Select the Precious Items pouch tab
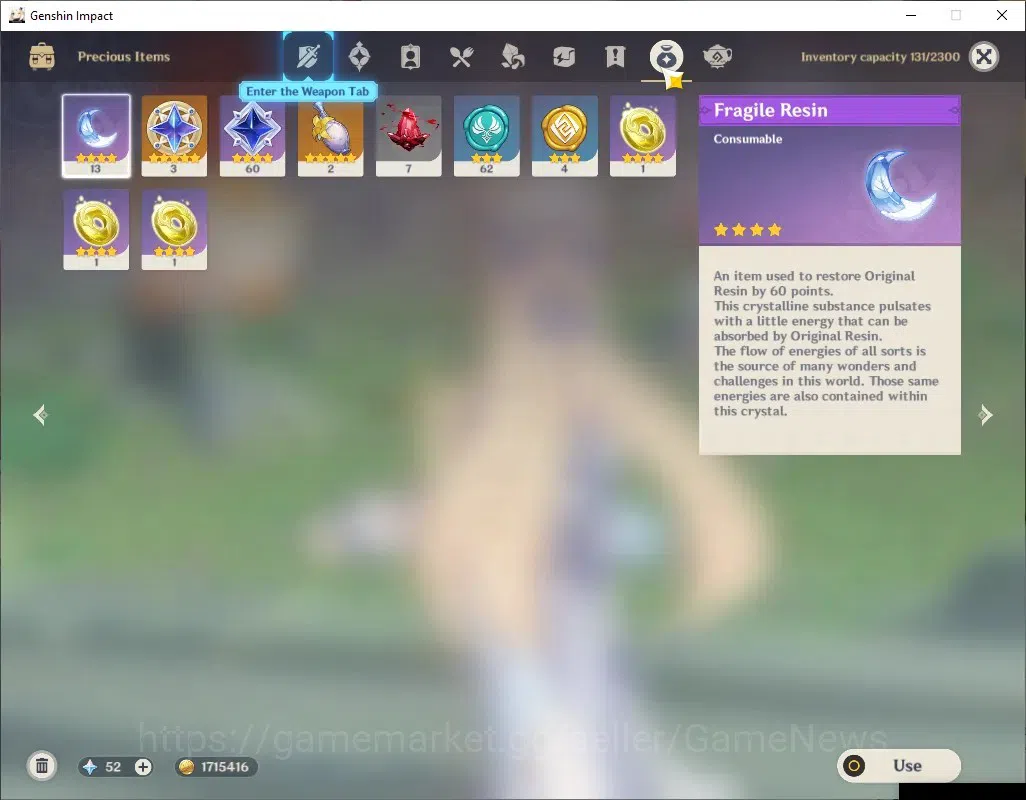This screenshot has width=1026, height=800. pyautogui.click(x=666, y=57)
